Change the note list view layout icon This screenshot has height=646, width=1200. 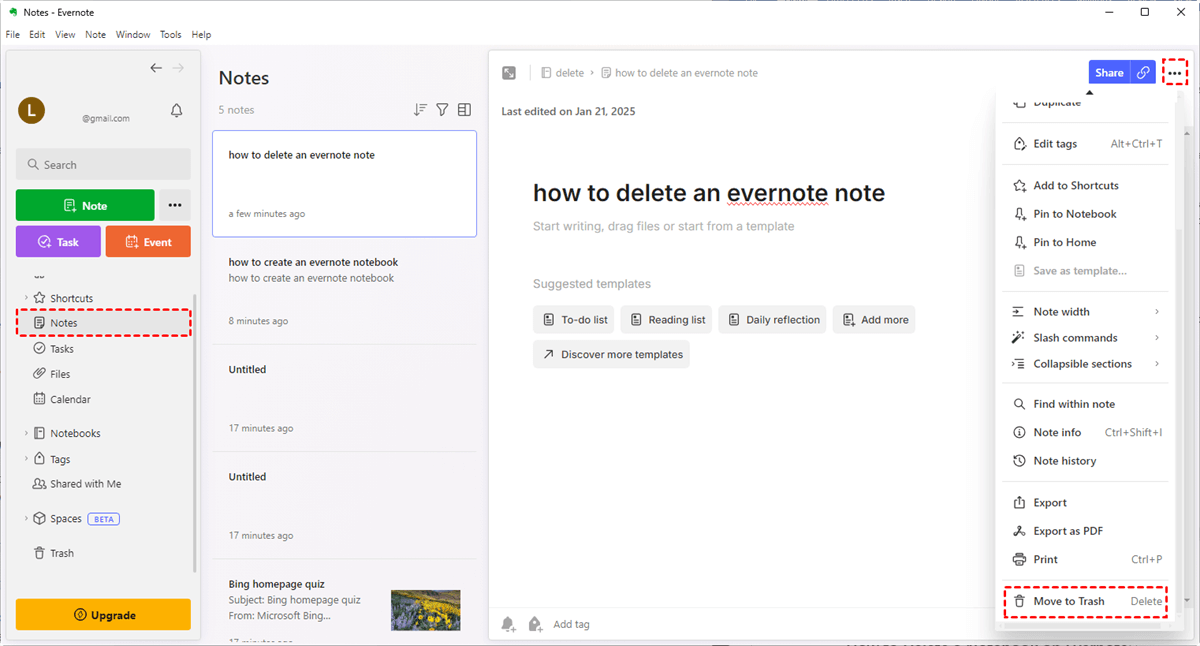(464, 110)
